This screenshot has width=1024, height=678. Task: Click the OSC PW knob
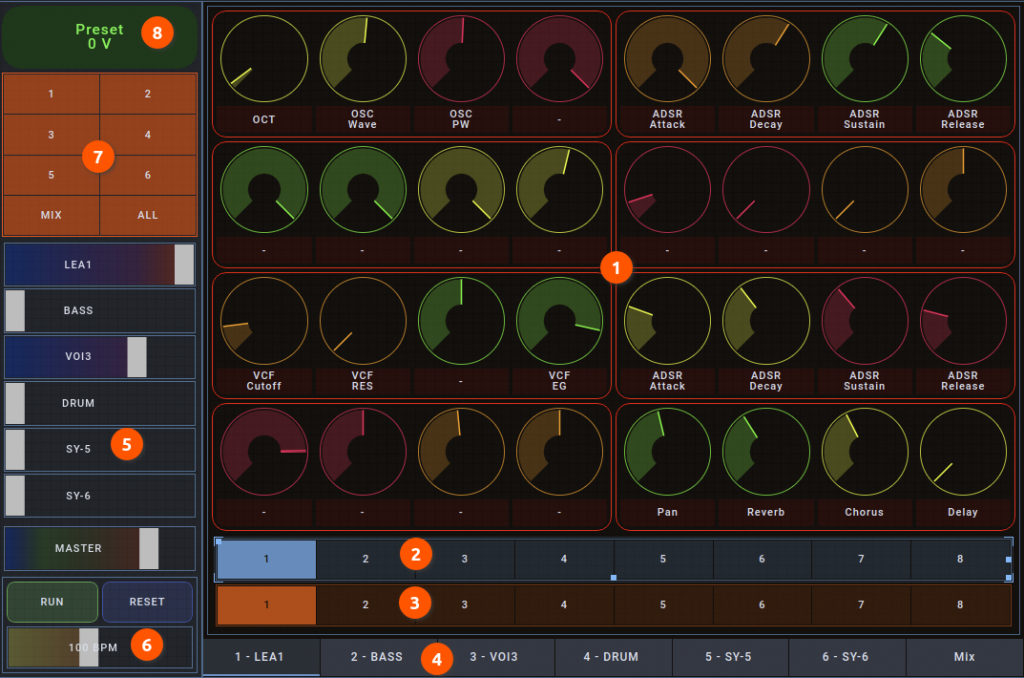461,59
